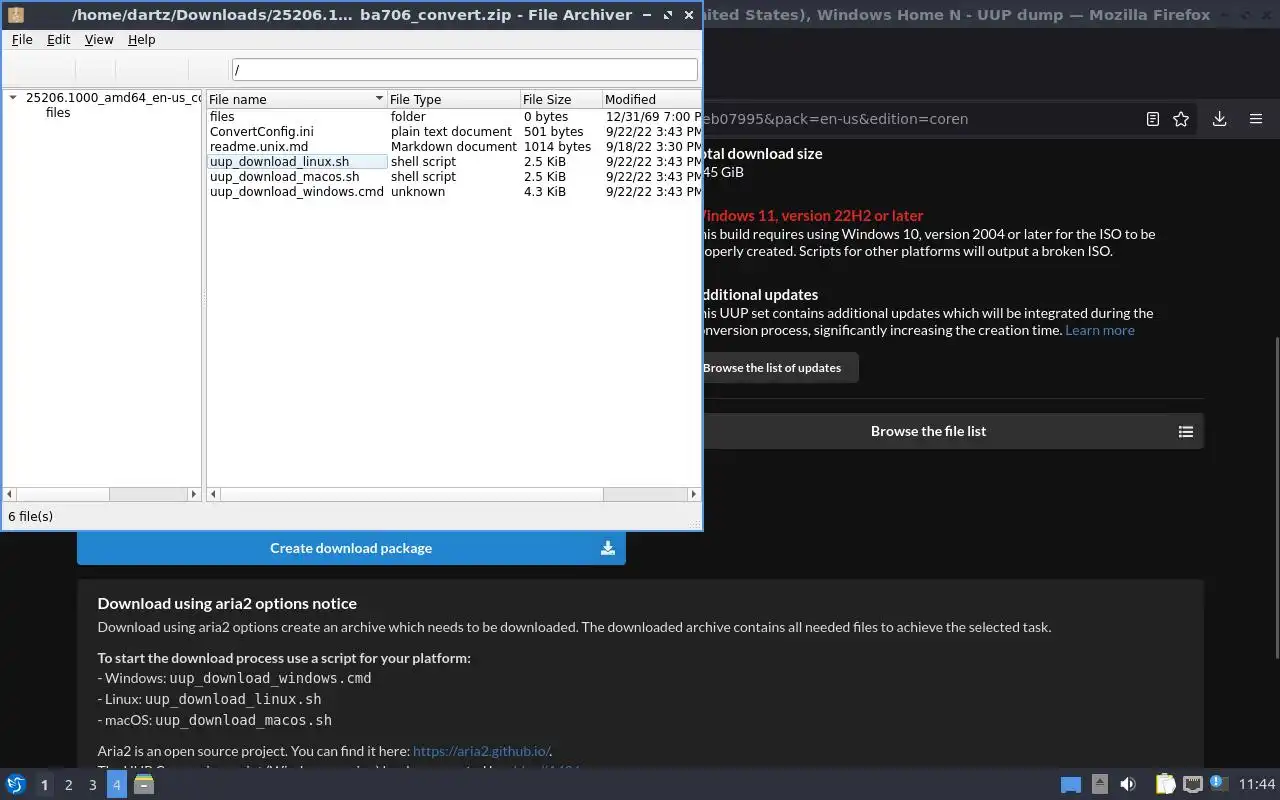Collapse the 25206.1000_amd64 archive tree node

[x=13, y=97]
